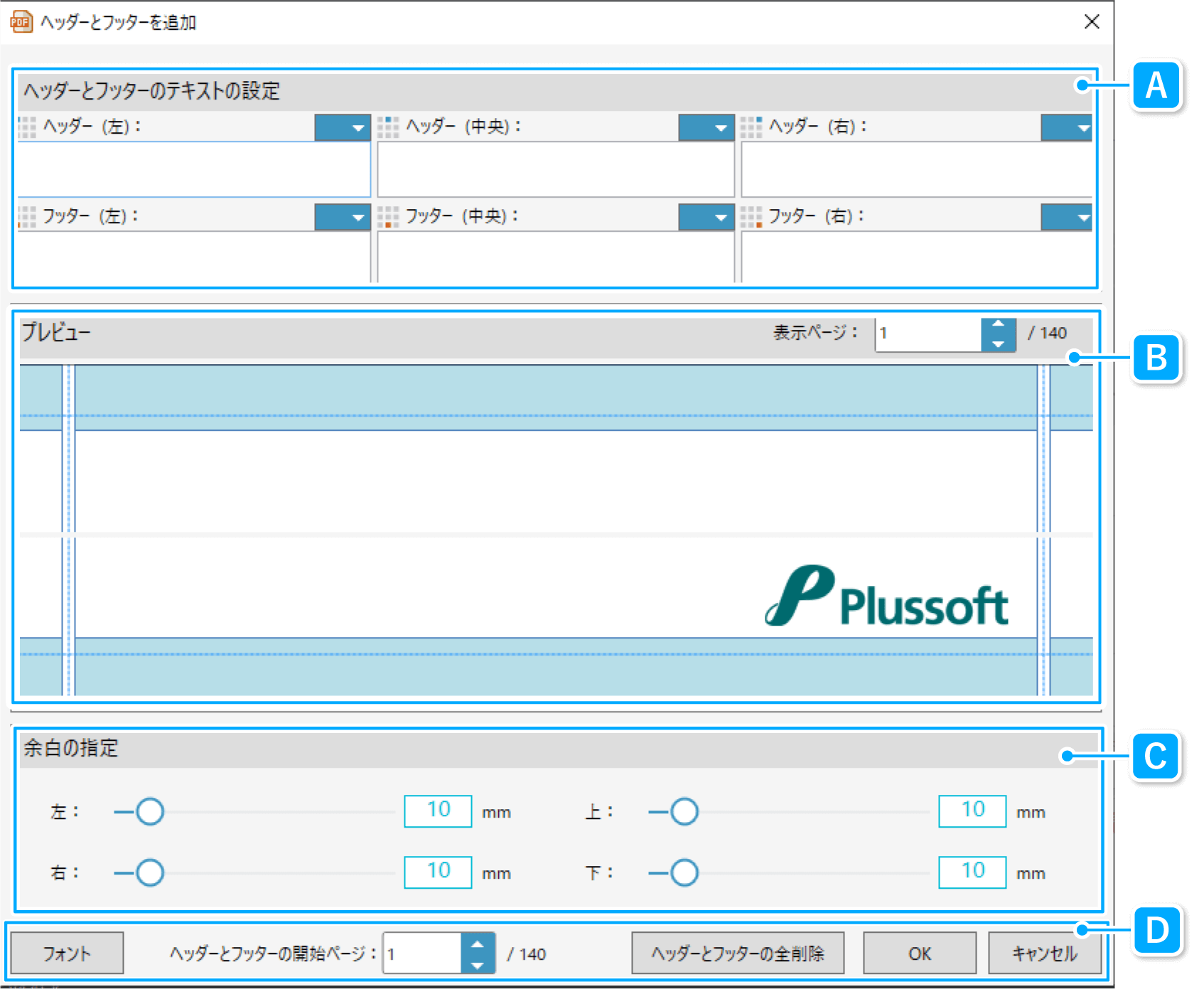
Task: Click the Footer (left) position grid icon
Action: pos(27,217)
